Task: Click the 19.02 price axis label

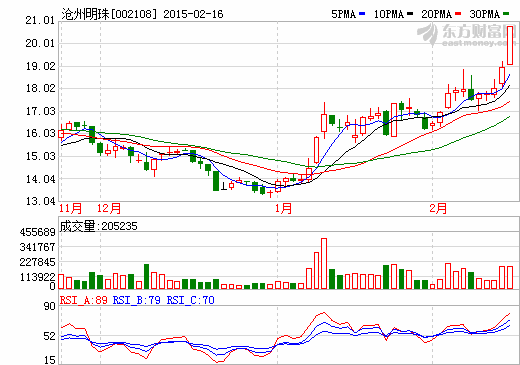Action: 40,66
